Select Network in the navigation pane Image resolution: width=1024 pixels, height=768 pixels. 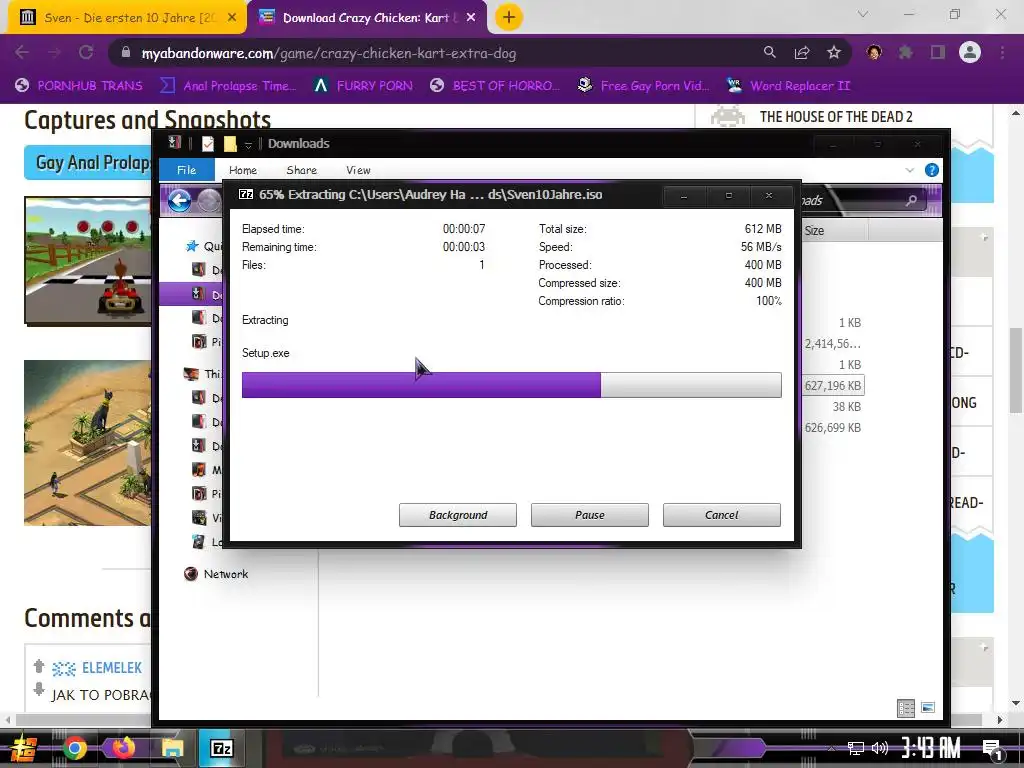click(x=225, y=574)
